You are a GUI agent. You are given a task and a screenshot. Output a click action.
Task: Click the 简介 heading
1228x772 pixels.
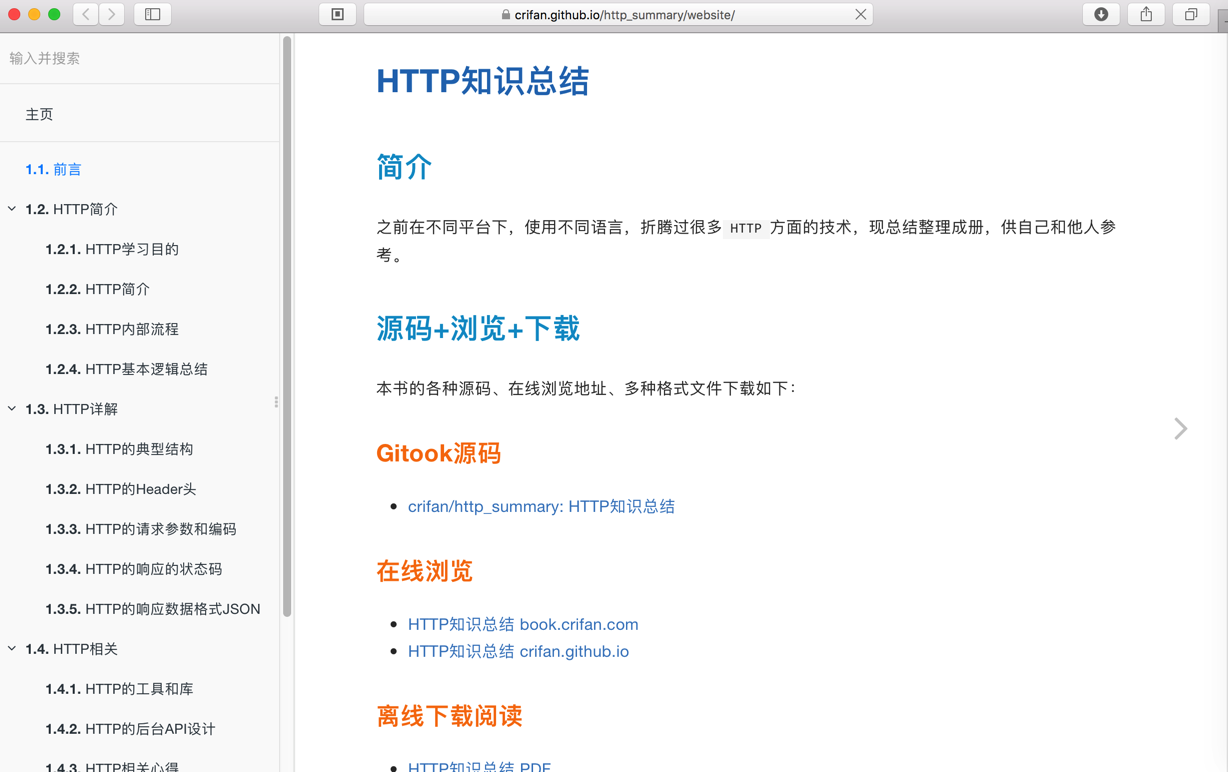pyautogui.click(x=404, y=167)
